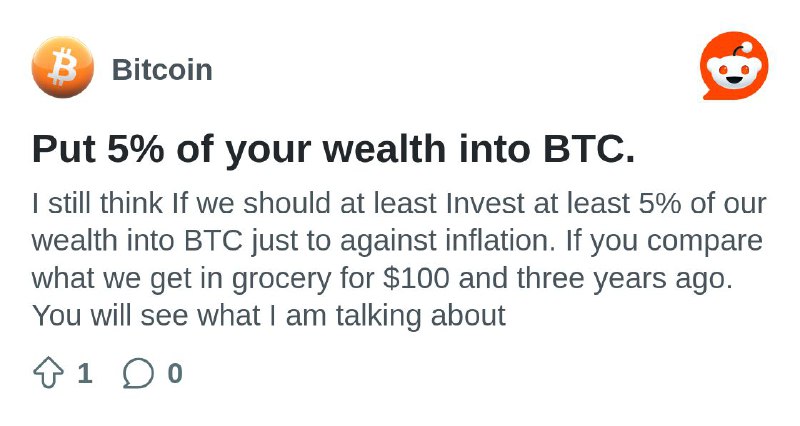The width and height of the screenshot is (800, 426).
Task: Click the upvote count number 1
Action: pyautogui.click(x=85, y=373)
